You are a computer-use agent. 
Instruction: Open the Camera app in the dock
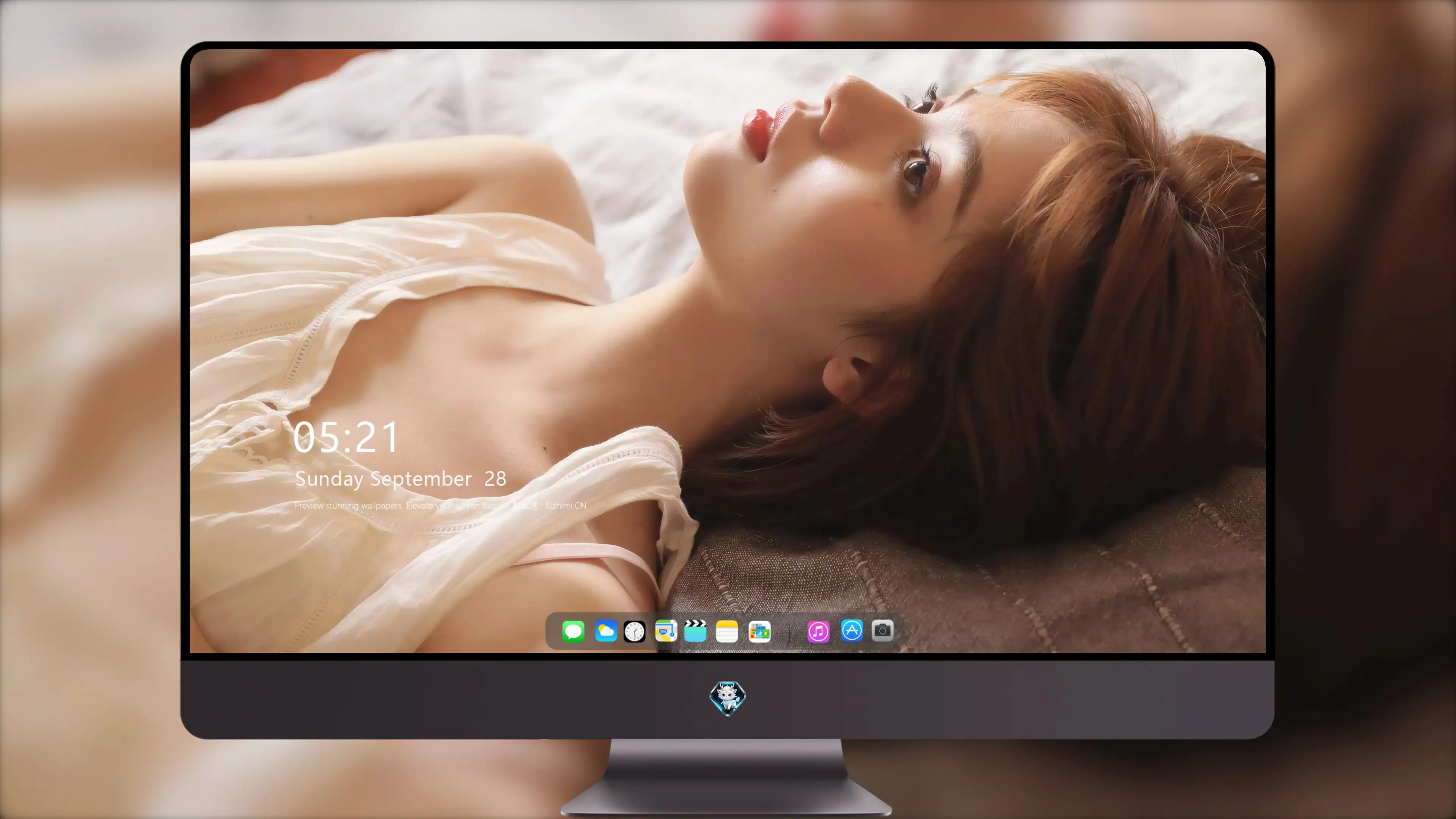tap(882, 630)
